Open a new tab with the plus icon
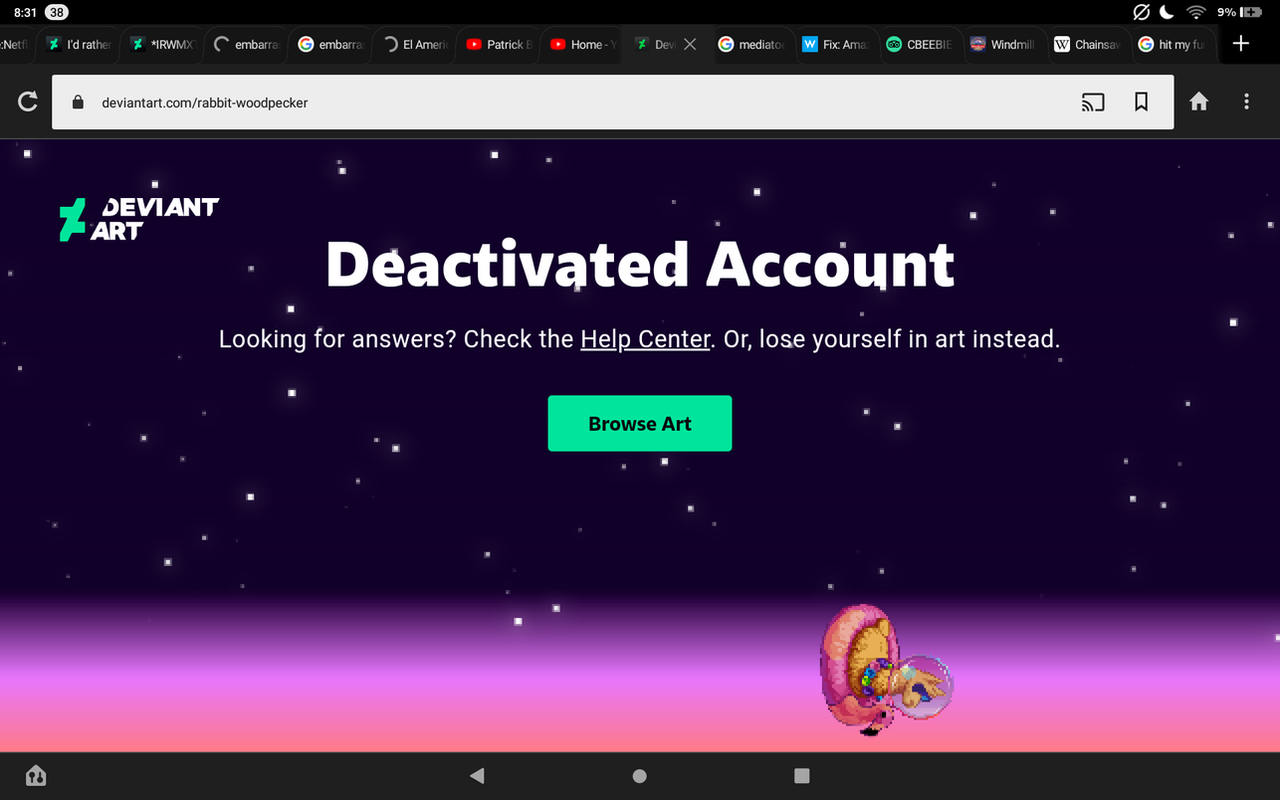This screenshot has height=800, width=1280. pos(1241,44)
